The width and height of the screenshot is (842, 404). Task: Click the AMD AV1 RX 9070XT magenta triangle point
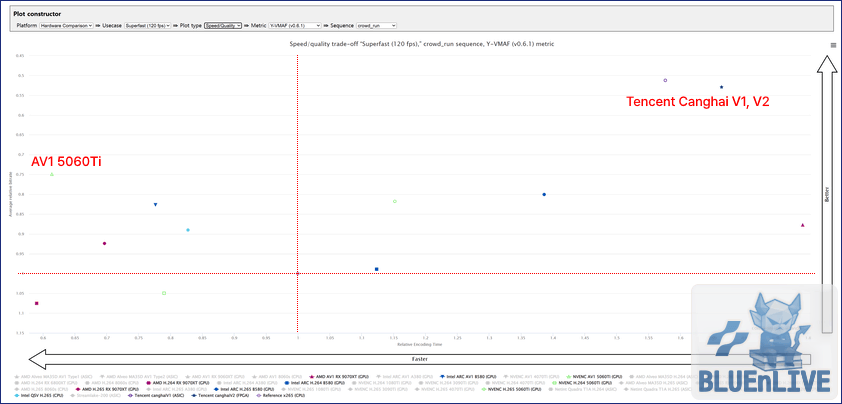802,225
